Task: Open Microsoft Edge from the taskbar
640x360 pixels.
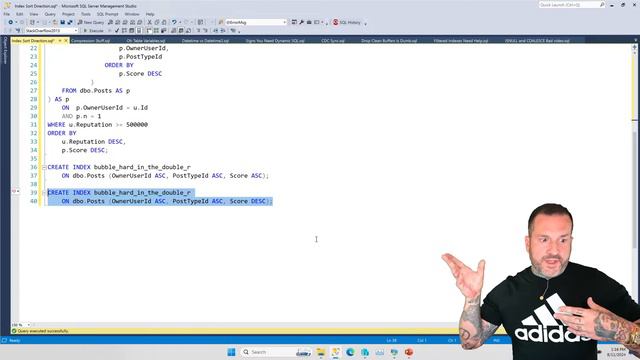Action: pyautogui.click(x=350, y=352)
